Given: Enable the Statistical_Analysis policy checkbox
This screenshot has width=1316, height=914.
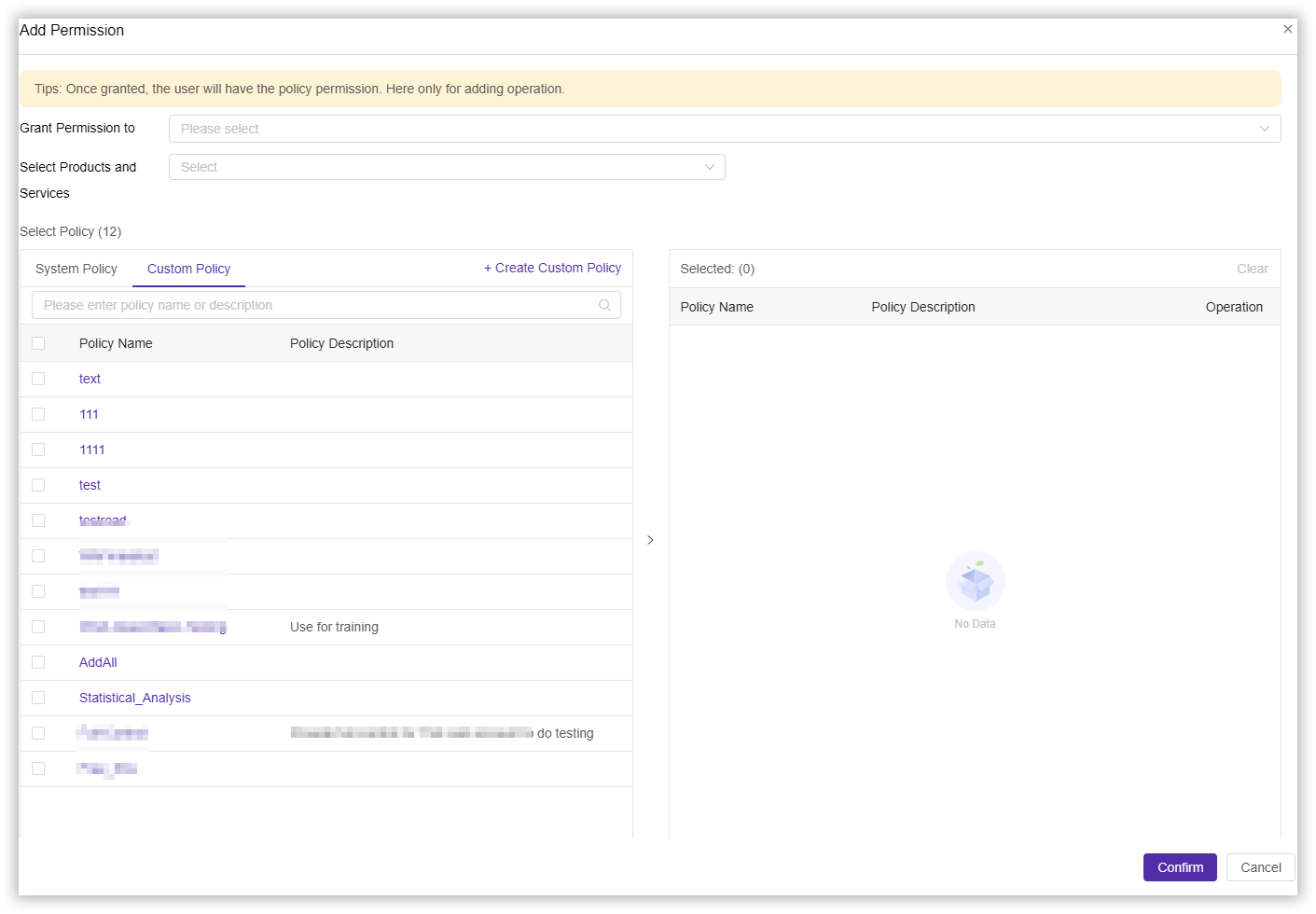Looking at the screenshot, I should tap(38, 698).
